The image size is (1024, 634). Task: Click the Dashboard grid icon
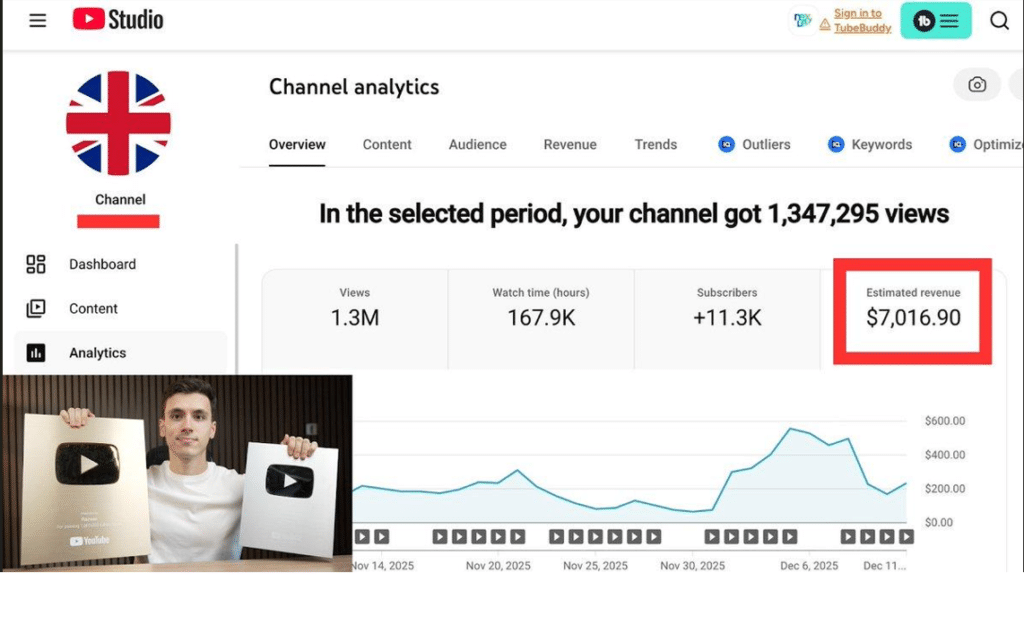(x=36, y=264)
